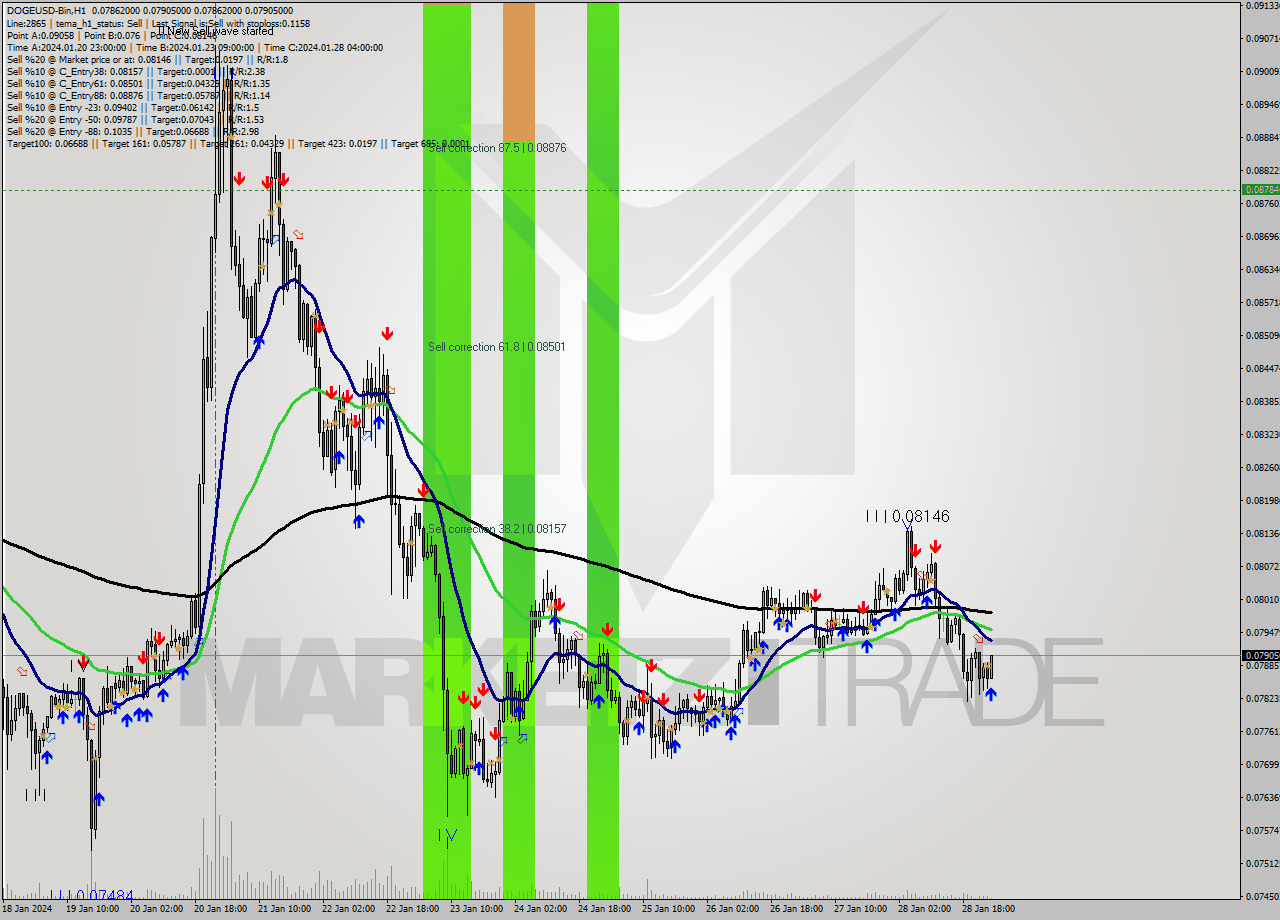
Task: Click the '27 Jan 10:00' time label
Action: (860, 909)
